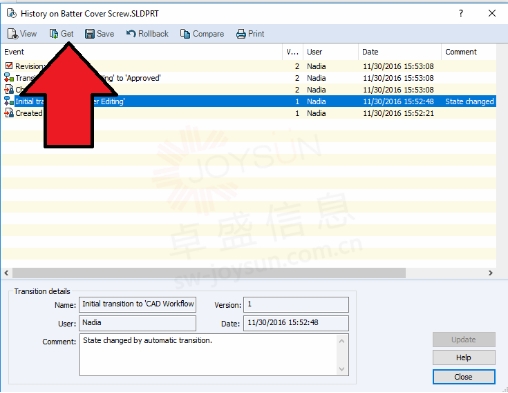Sort by the Date column header
This screenshot has width=508, height=393.
point(400,52)
